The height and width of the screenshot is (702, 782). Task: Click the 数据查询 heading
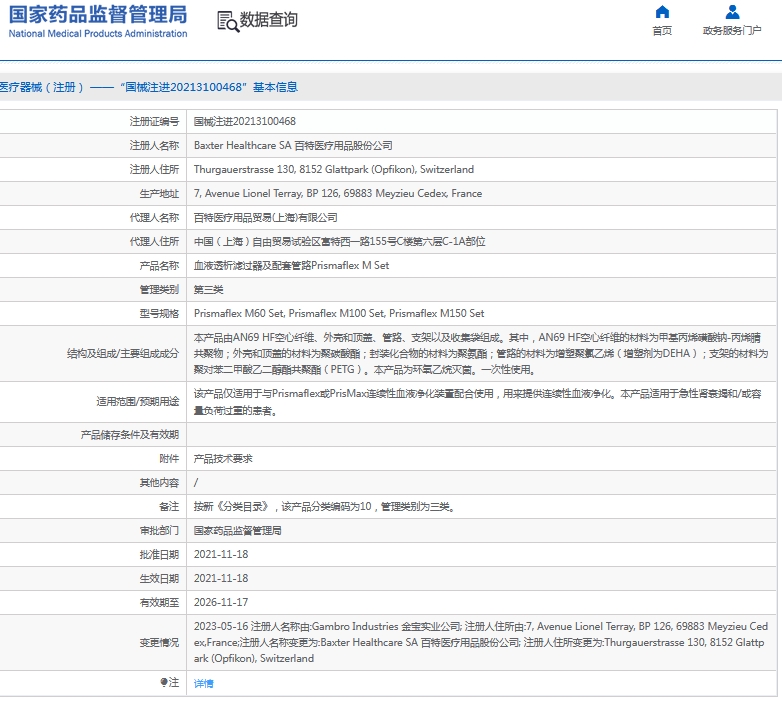[269, 20]
